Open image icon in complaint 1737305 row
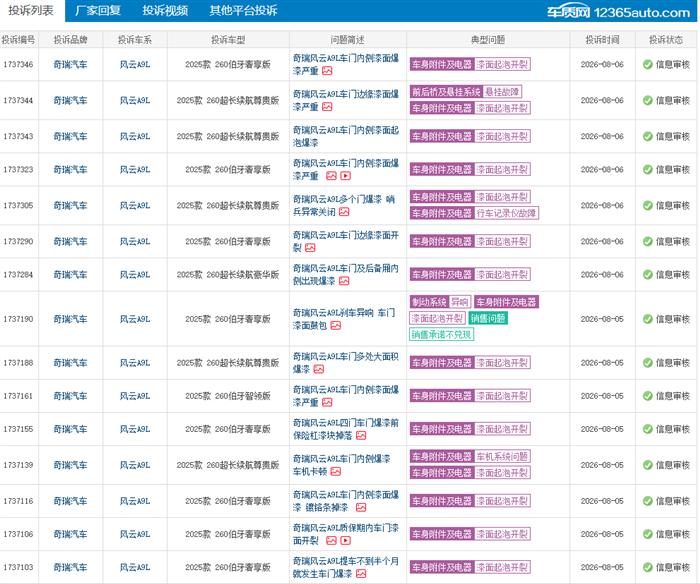Screen dimensions: 700x584 tap(344, 212)
